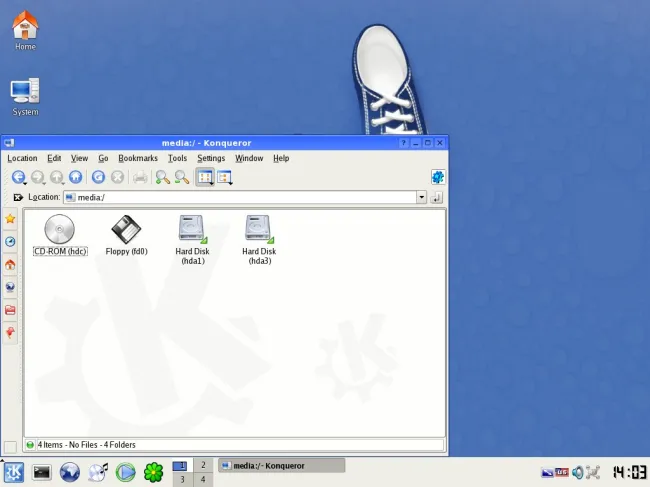This screenshot has height=487, width=650.
Task: Open the Help menu
Action: 281,158
